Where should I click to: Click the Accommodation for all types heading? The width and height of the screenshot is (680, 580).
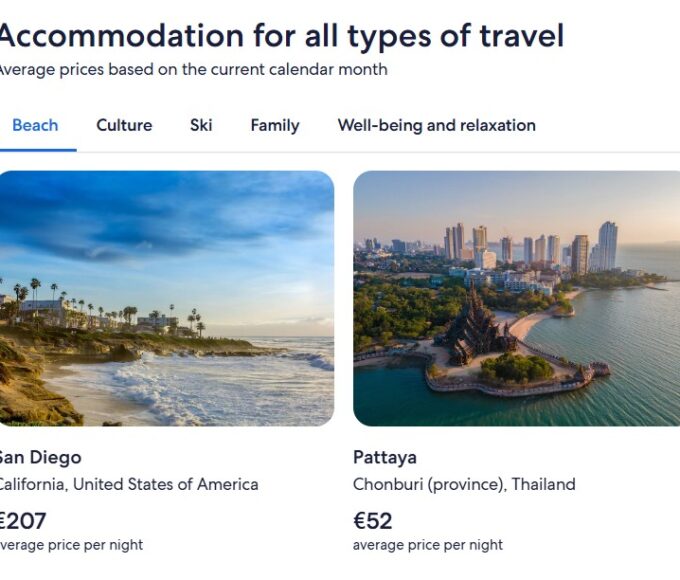point(280,36)
